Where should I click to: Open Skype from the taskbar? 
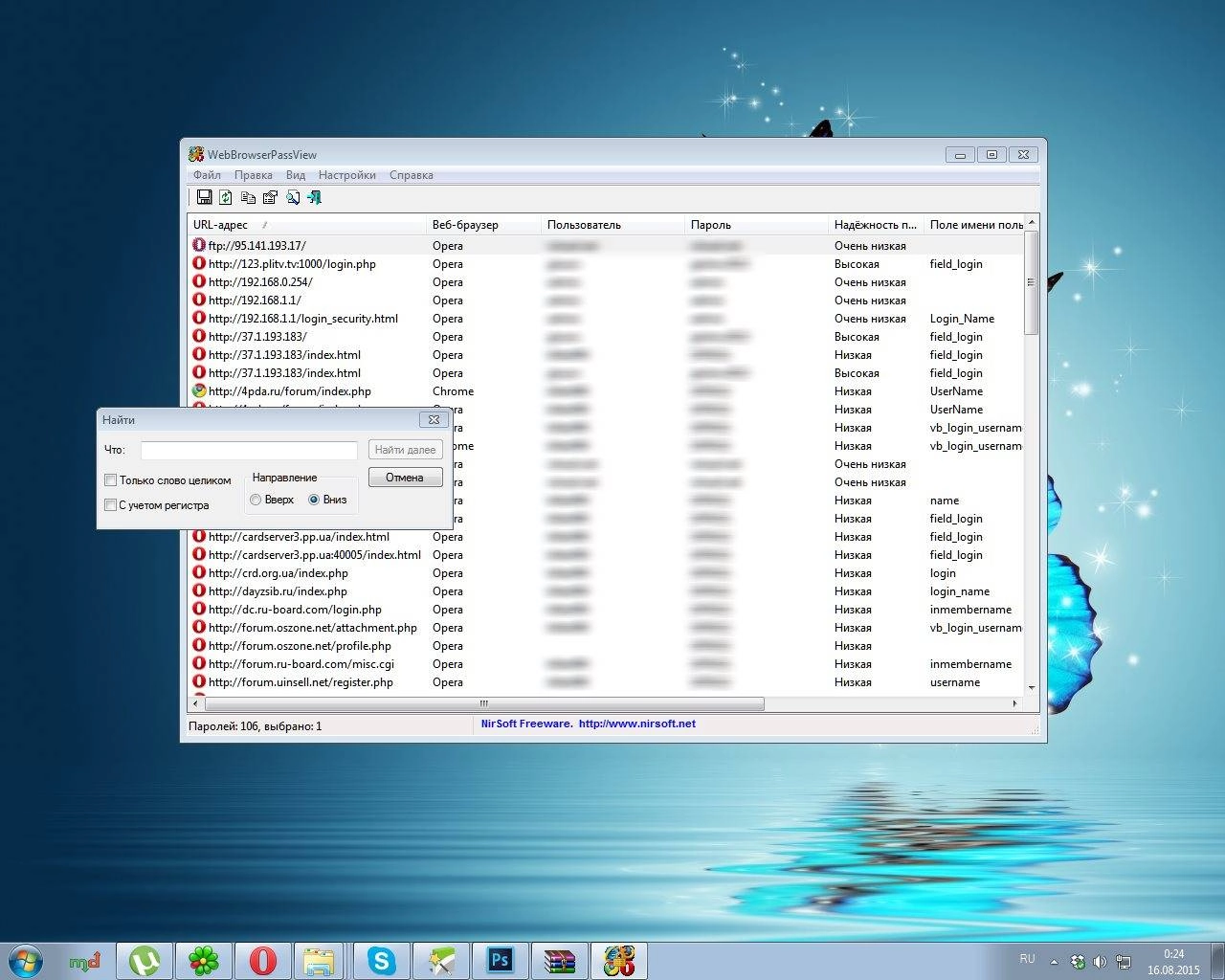[382, 961]
